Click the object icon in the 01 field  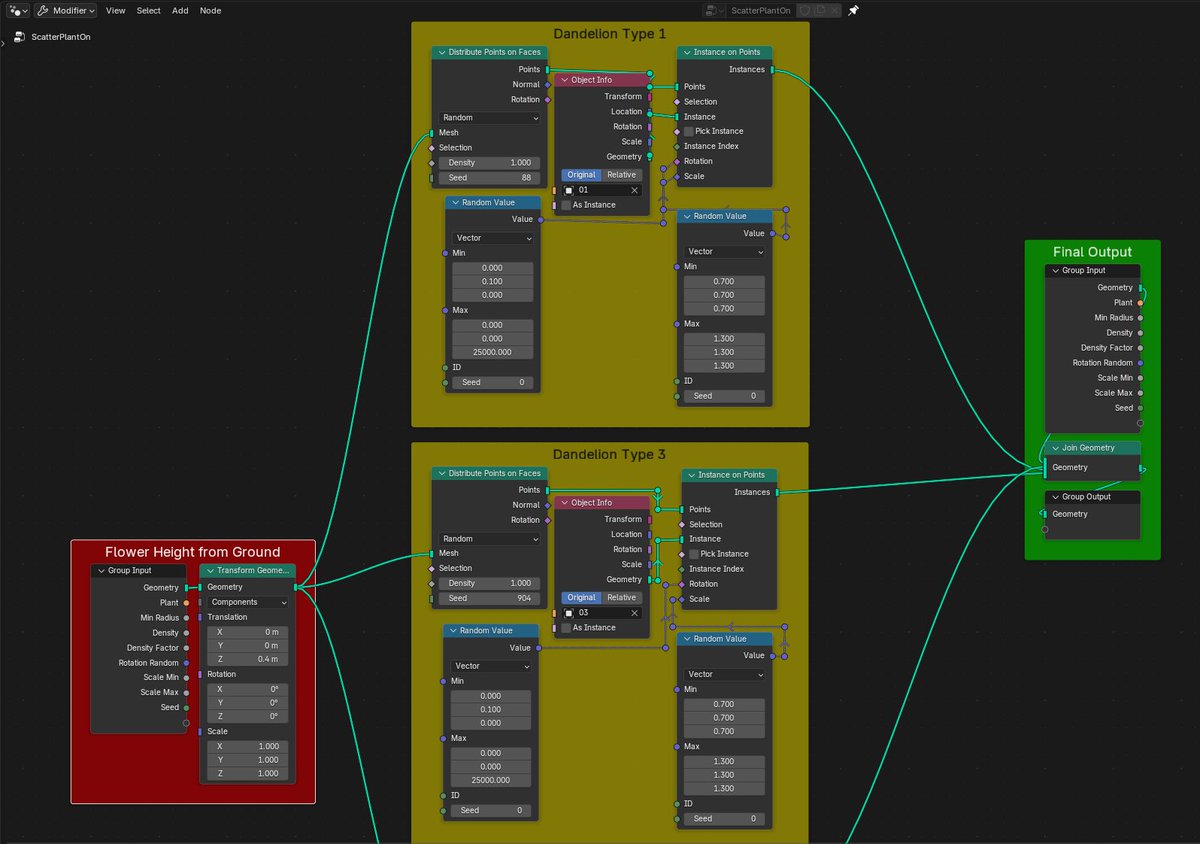569,190
